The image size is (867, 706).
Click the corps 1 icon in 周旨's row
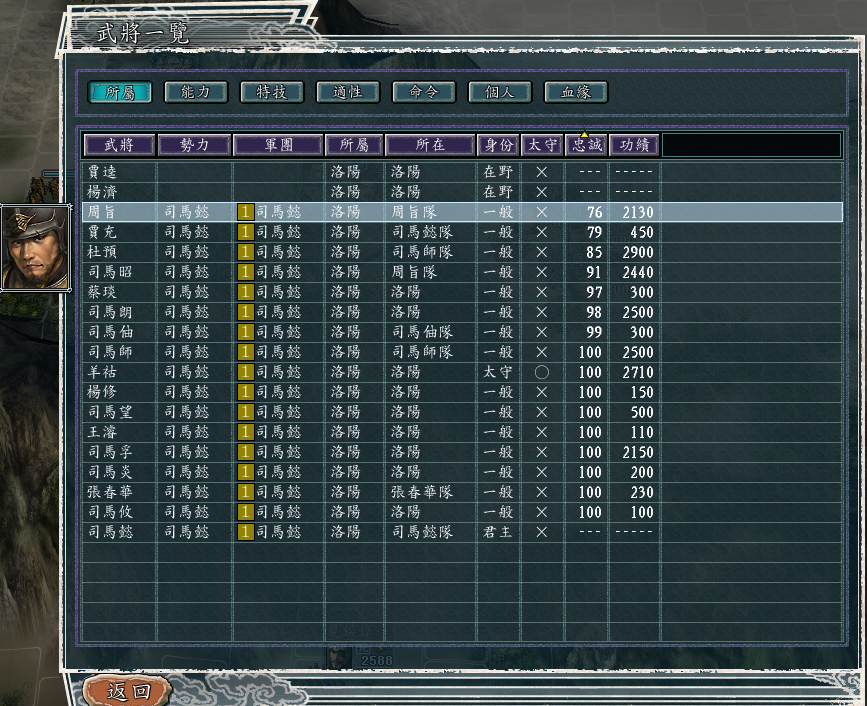[245, 212]
